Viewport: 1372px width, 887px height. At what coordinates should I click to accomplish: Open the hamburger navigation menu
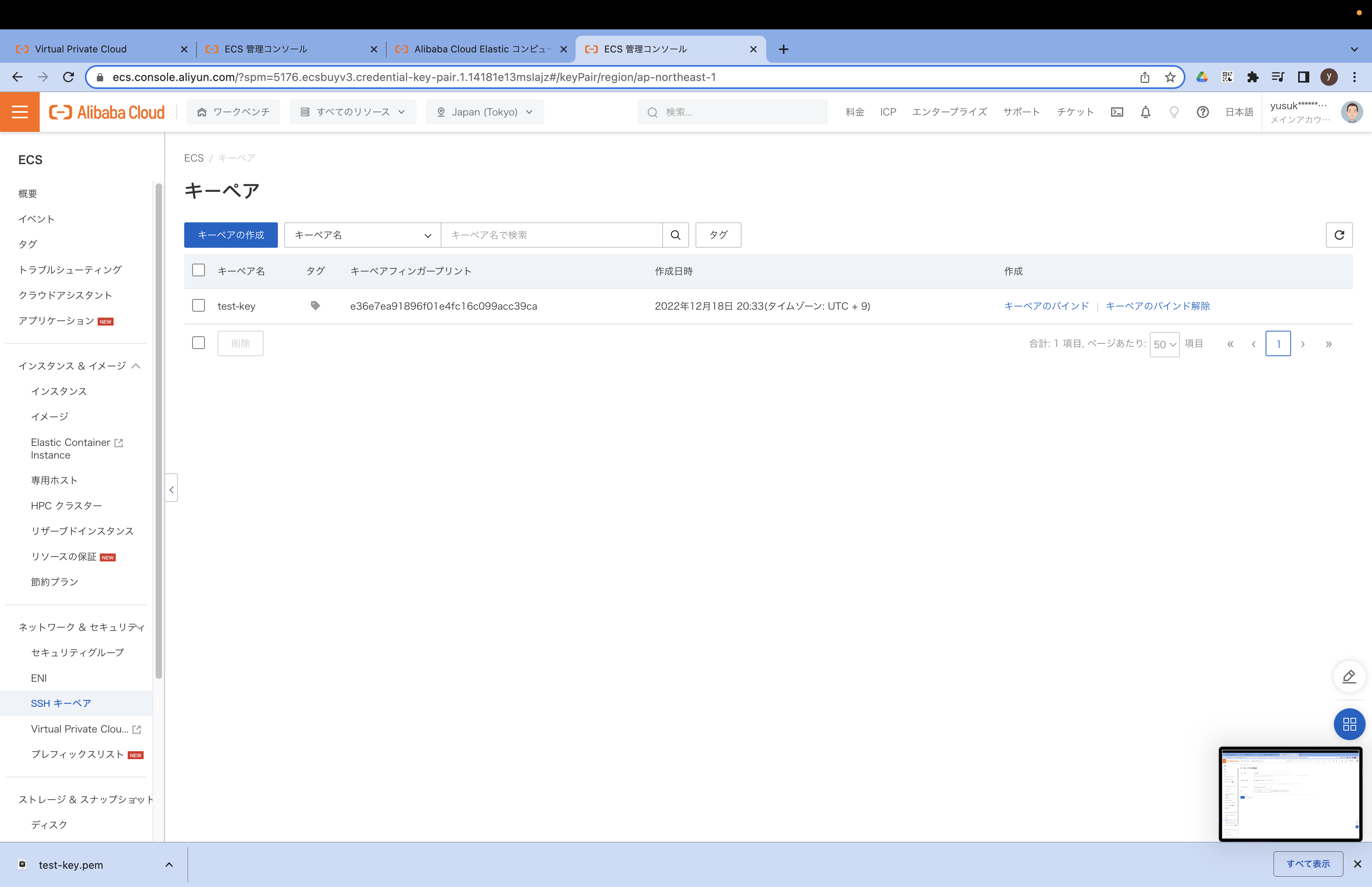coord(19,112)
